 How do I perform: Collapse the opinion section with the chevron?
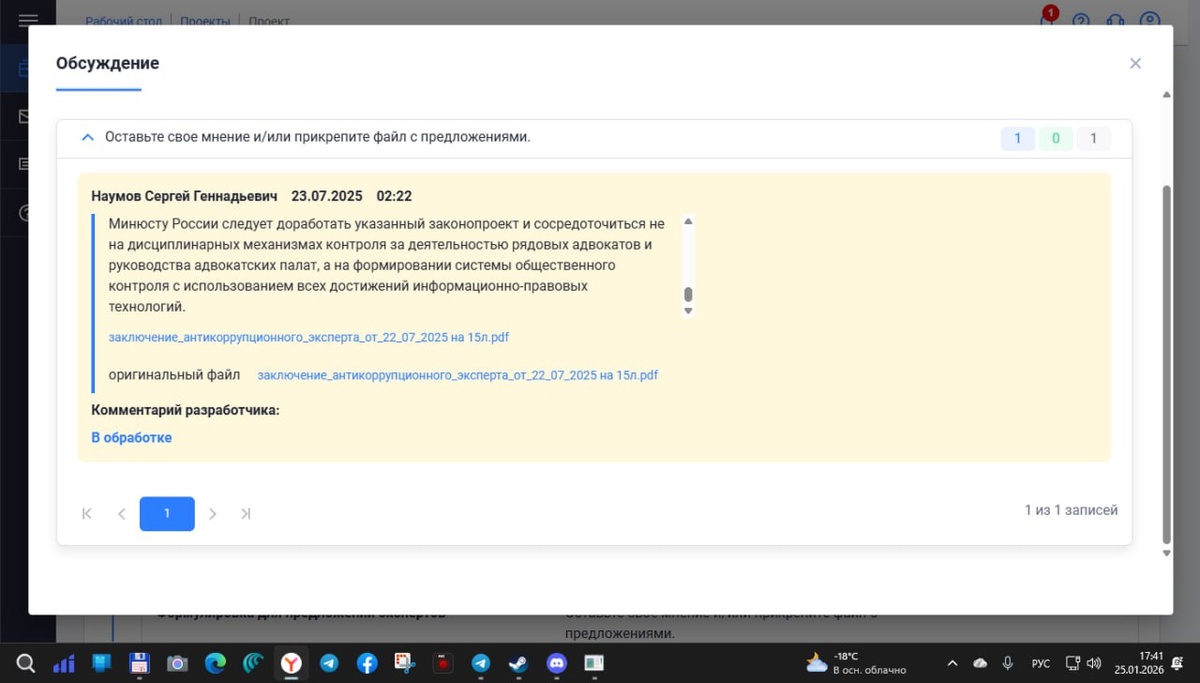point(87,137)
